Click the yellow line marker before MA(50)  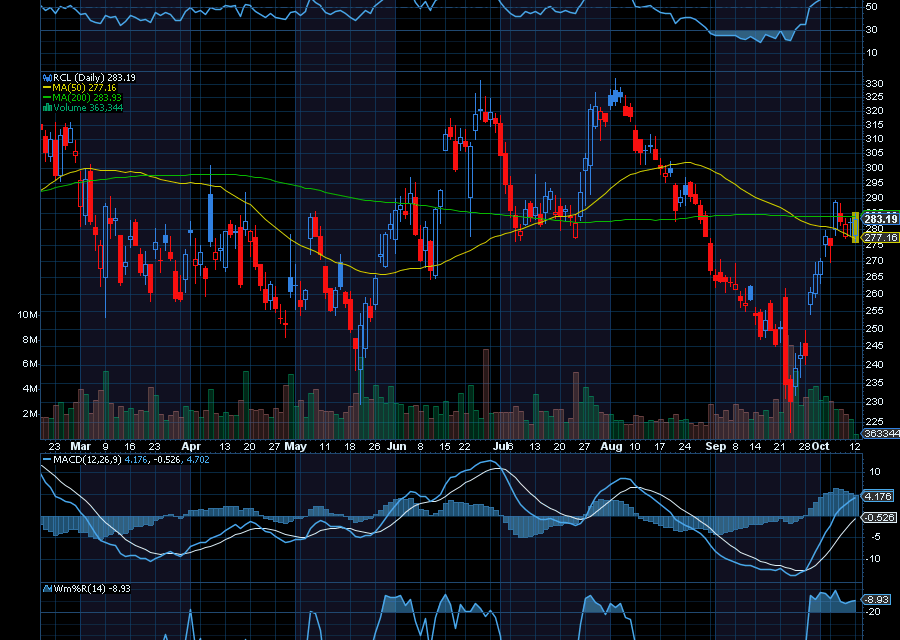pyautogui.click(x=47, y=88)
